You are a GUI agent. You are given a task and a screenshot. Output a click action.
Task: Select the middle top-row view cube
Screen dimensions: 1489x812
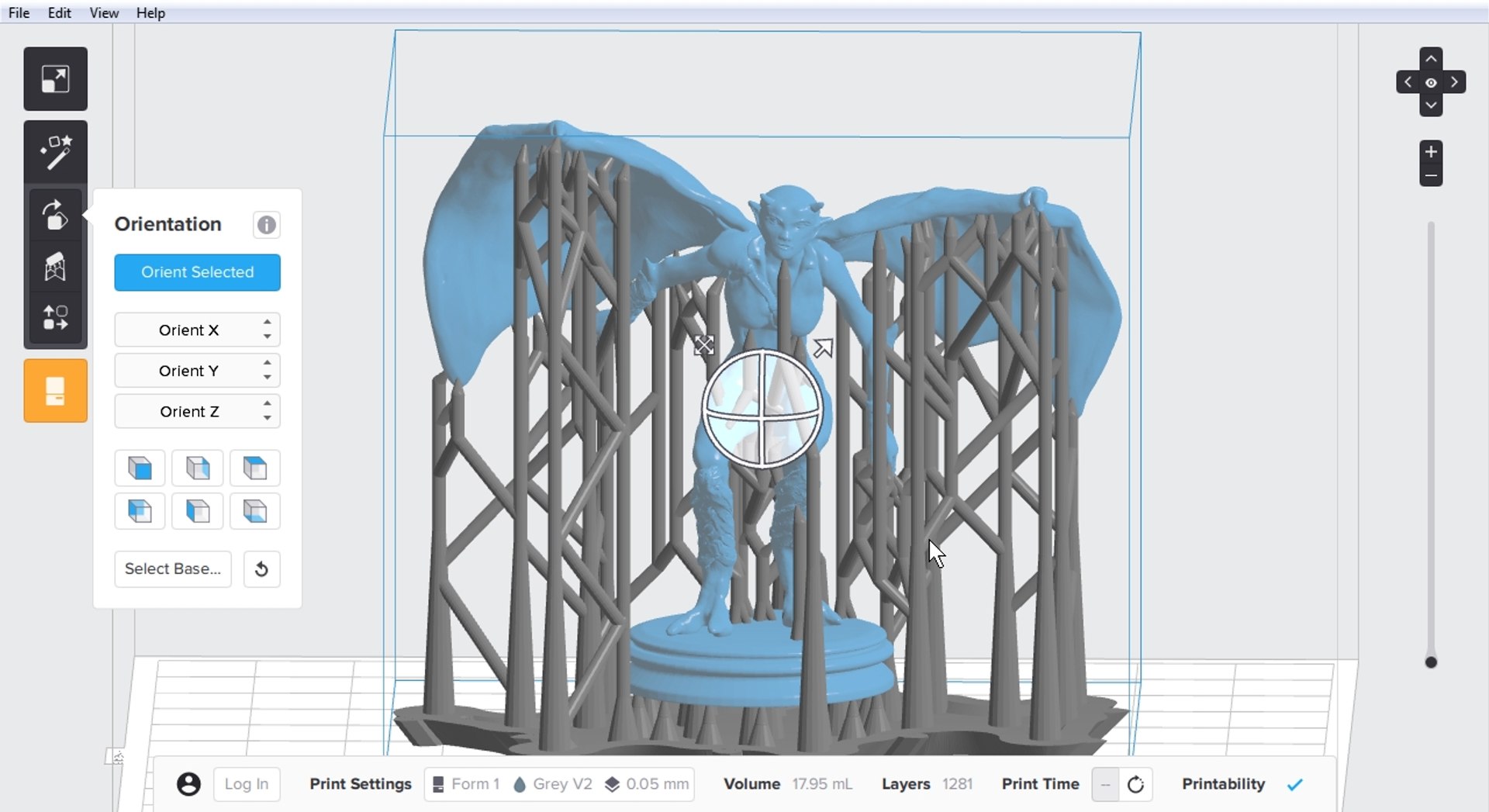(197, 468)
